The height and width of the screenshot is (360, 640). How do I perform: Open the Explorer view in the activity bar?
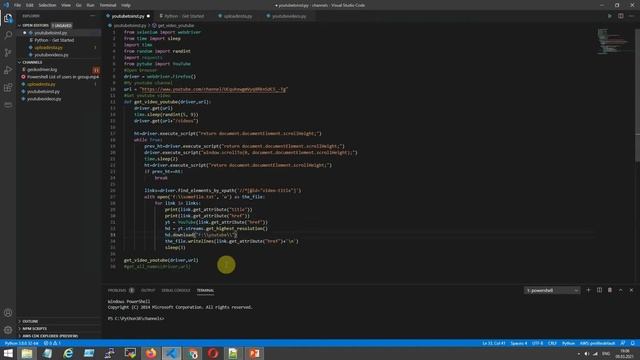(x=8, y=18)
